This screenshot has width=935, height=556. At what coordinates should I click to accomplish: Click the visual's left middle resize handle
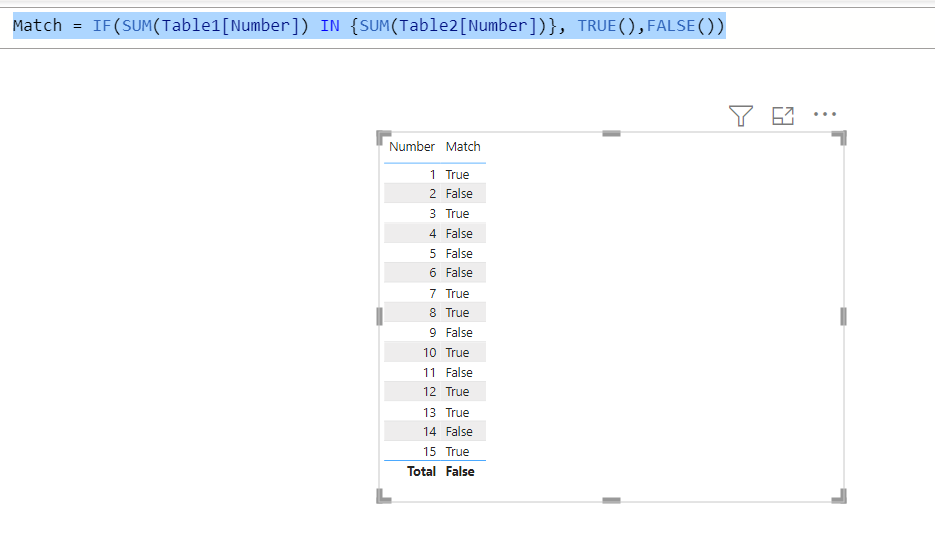(x=379, y=316)
